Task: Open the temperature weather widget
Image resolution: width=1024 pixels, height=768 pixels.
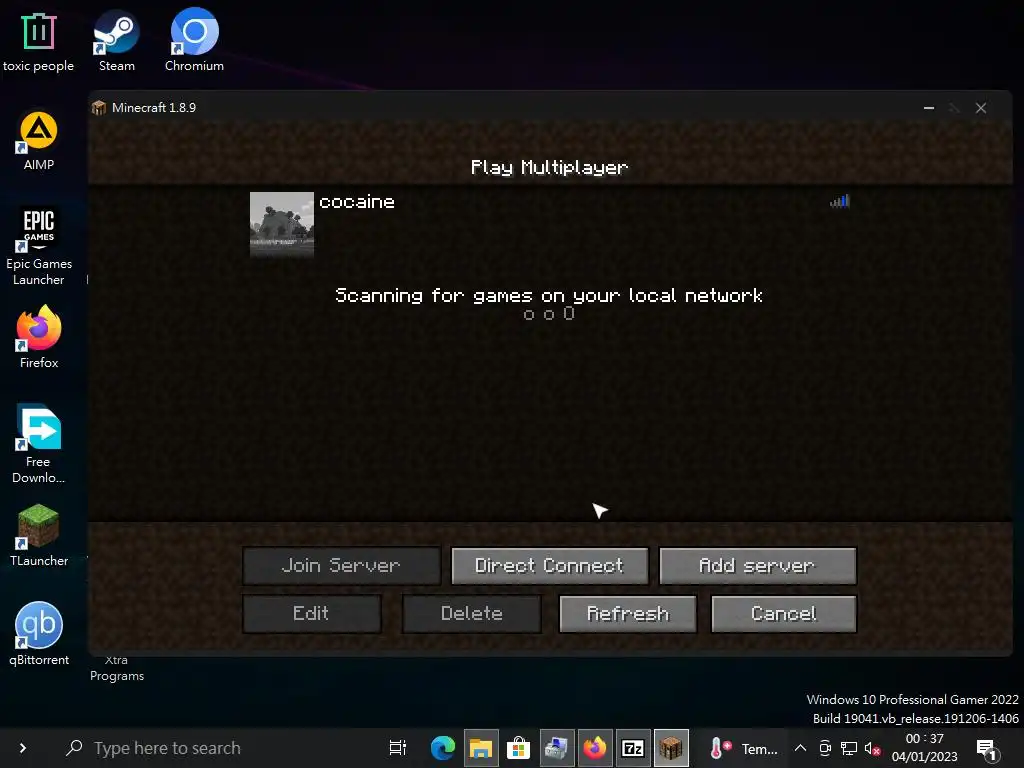Action: coord(743,748)
